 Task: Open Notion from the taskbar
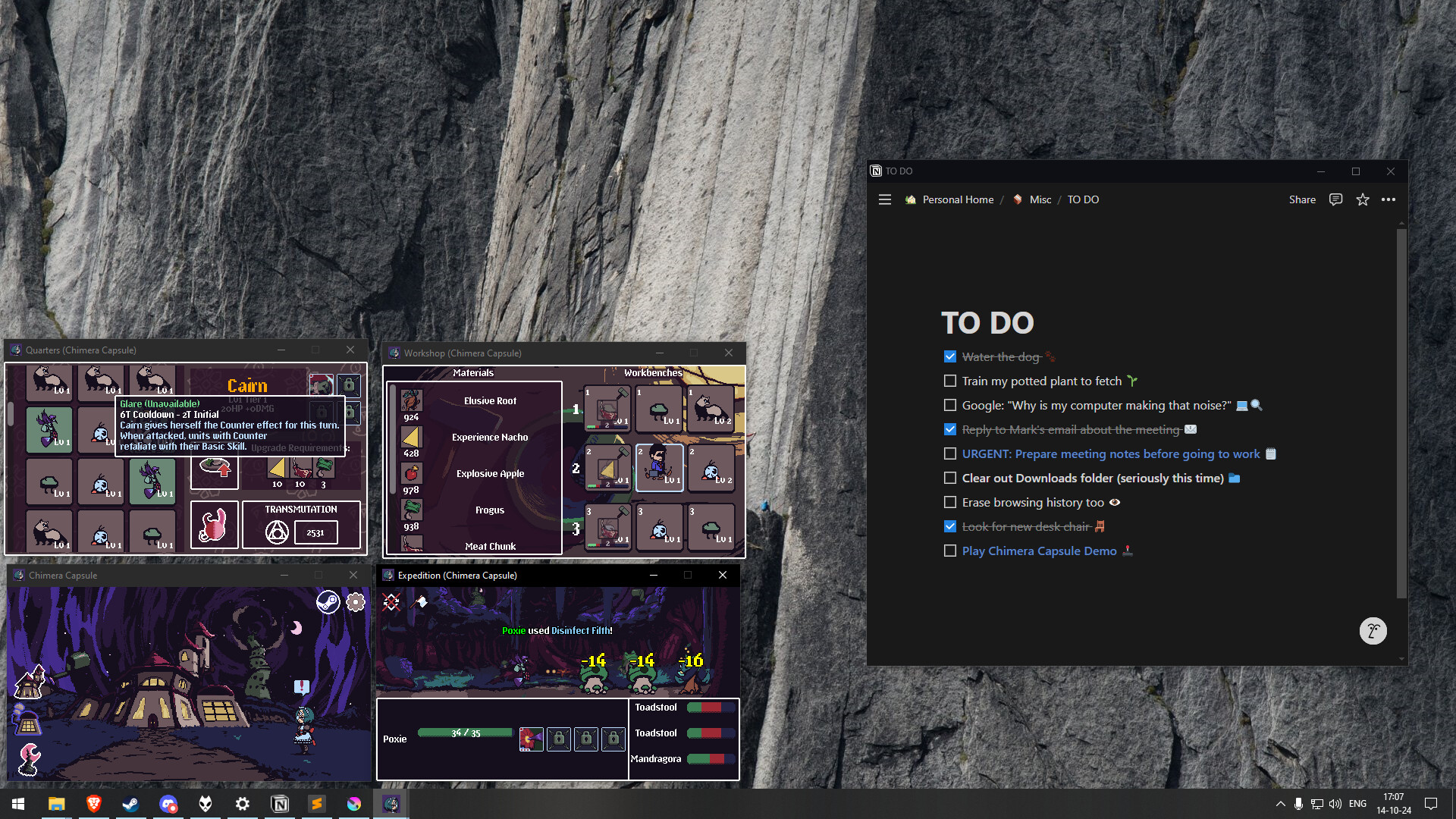280,804
